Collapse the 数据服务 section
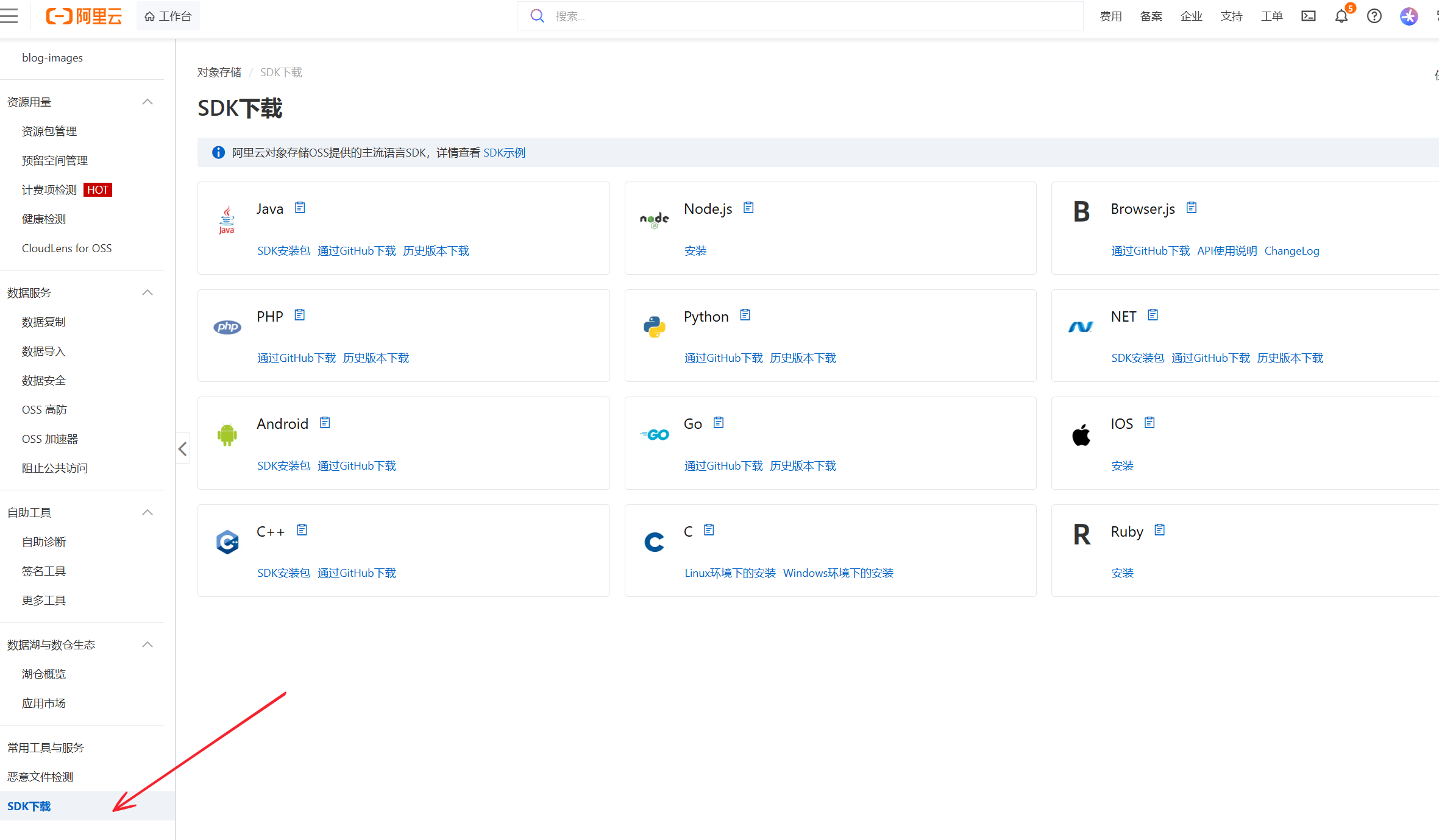1439x840 pixels. pyautogui.click(x=147, y=293)
